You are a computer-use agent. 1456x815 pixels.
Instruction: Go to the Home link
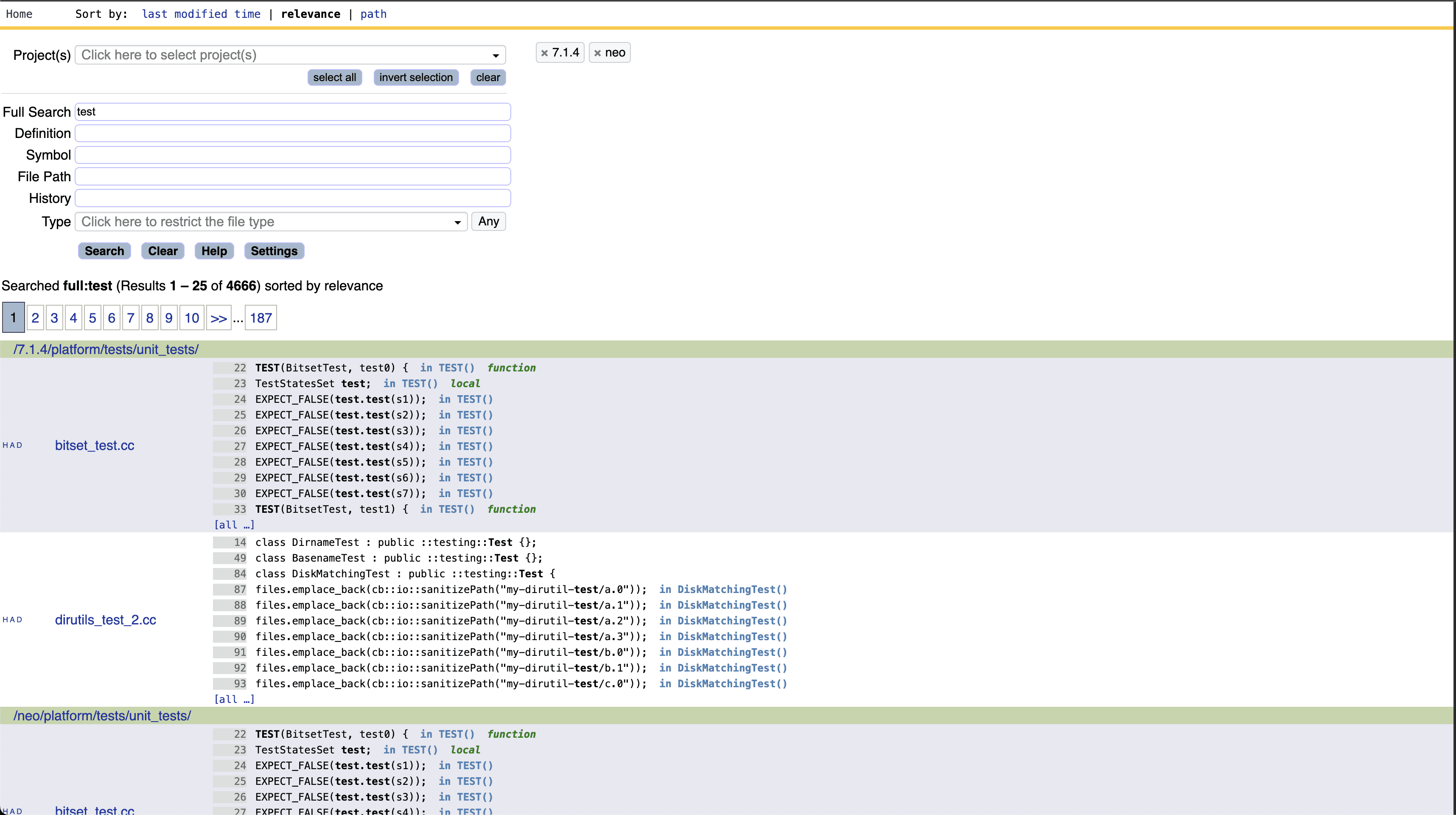(19, 14)
